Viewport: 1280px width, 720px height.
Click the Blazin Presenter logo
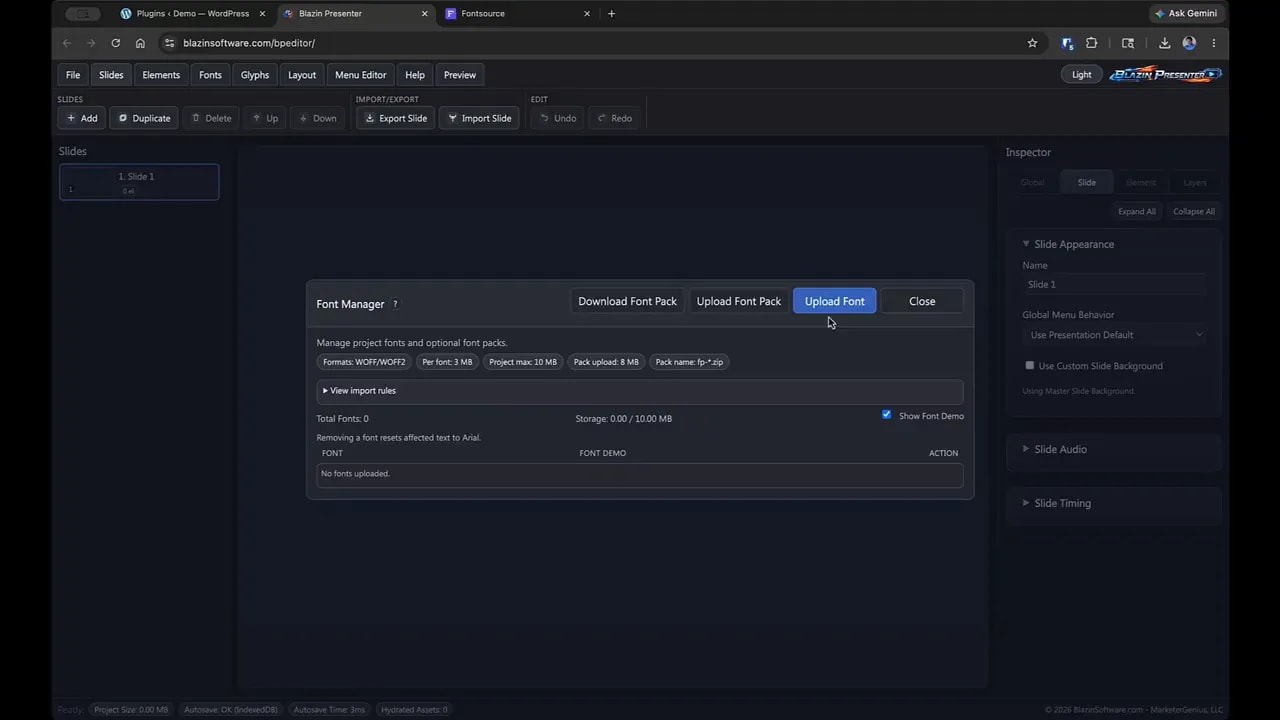point(1165,74)
